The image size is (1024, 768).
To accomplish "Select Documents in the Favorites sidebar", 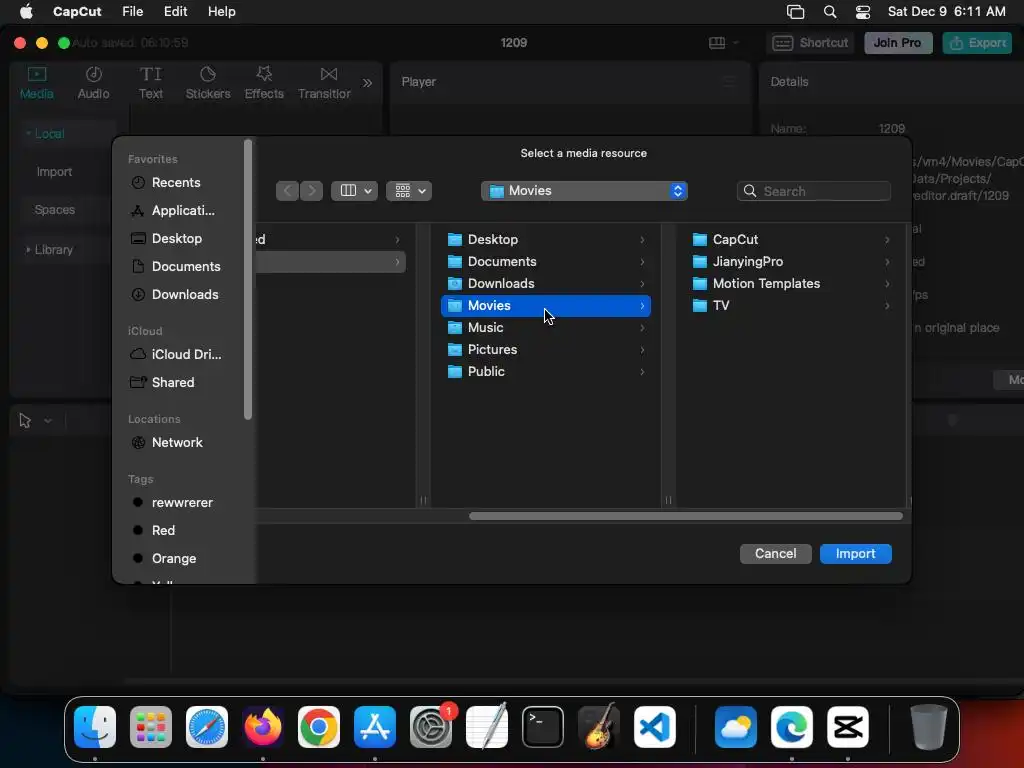I will 176,267.
